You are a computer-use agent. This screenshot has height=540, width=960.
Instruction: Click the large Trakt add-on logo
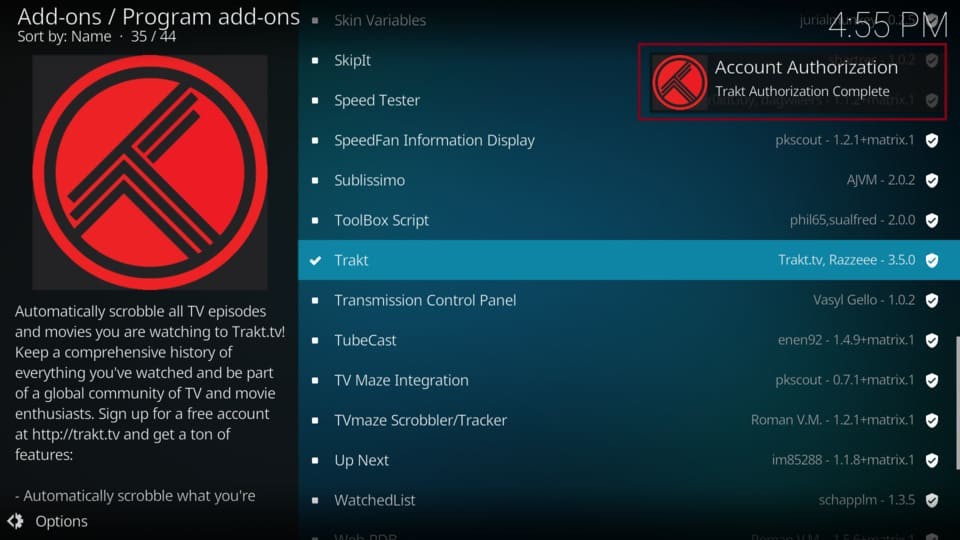coord(150,172)
